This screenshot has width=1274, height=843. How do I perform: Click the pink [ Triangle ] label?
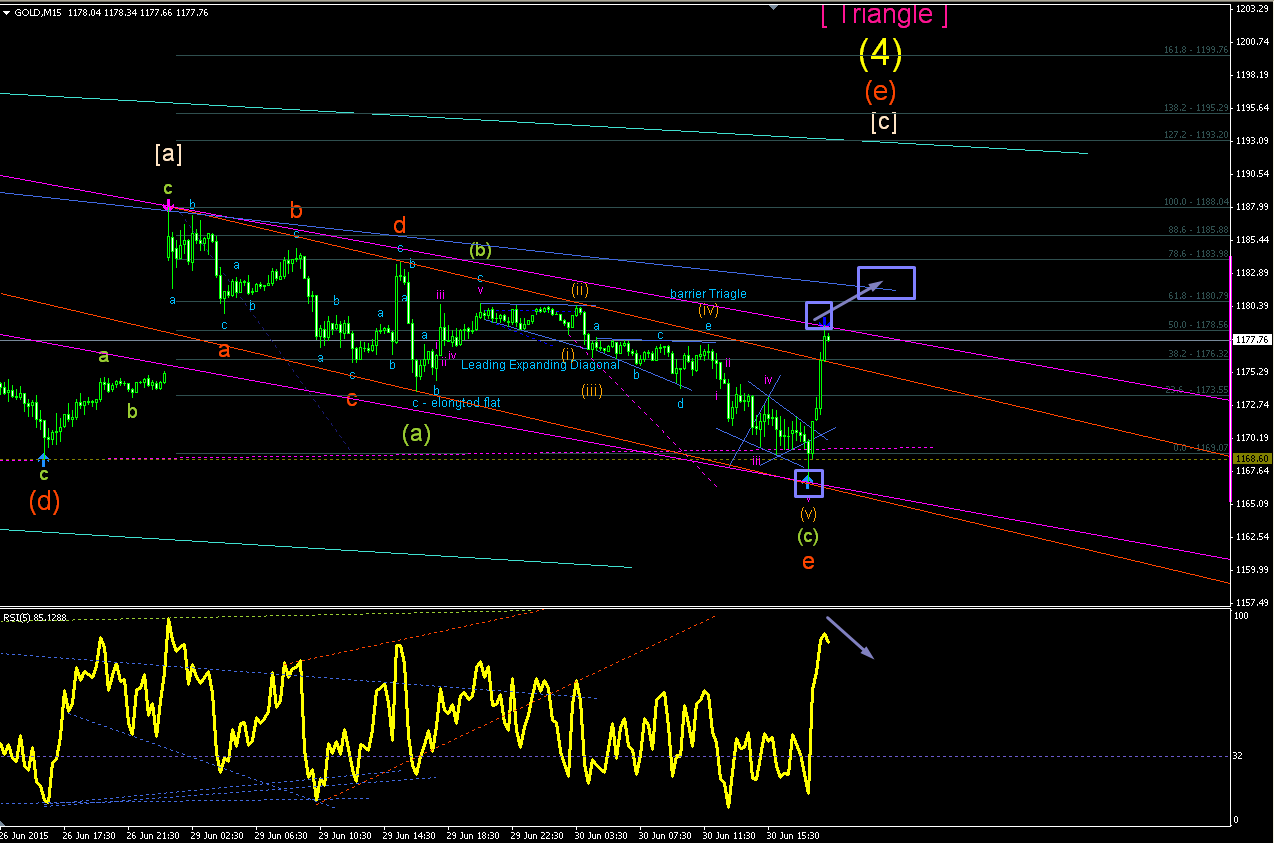(x=883, y=15)
